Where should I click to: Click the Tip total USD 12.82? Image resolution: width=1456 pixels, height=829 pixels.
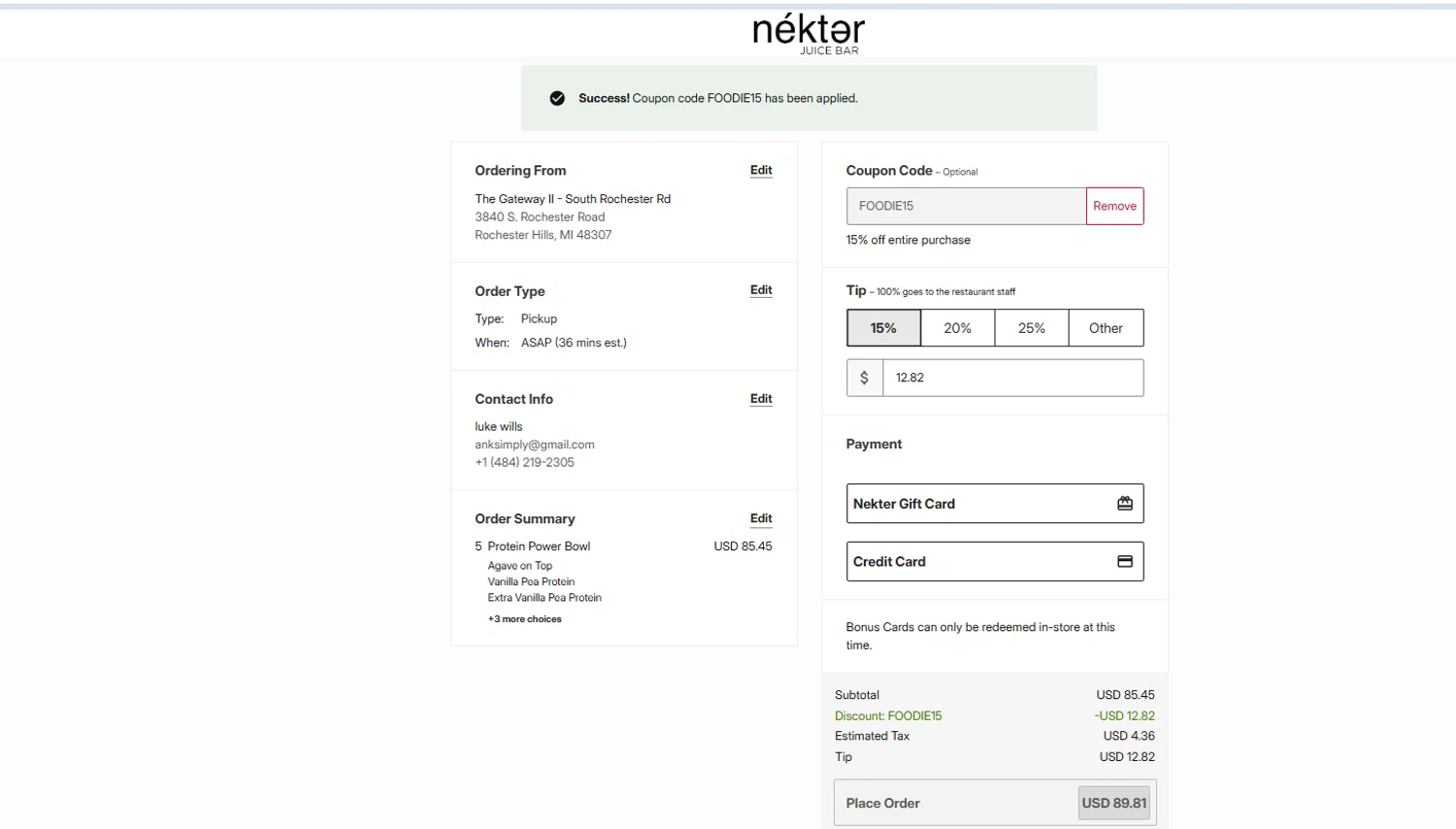[1127, 757]
